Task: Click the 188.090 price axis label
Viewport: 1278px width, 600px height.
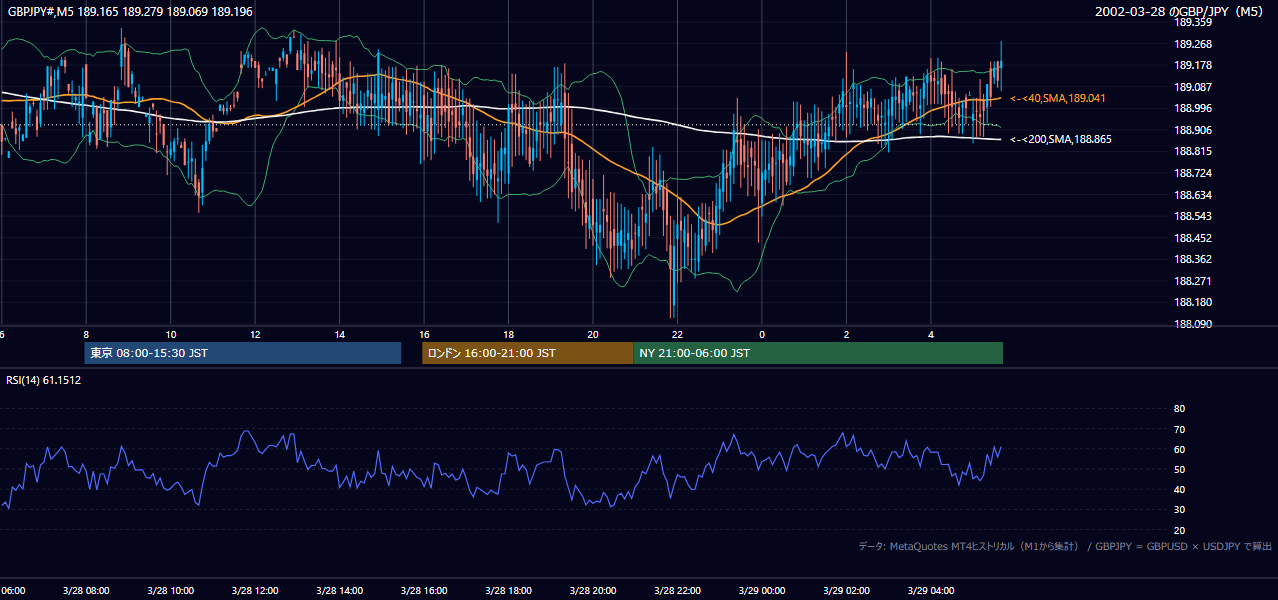Action: 1192,324
